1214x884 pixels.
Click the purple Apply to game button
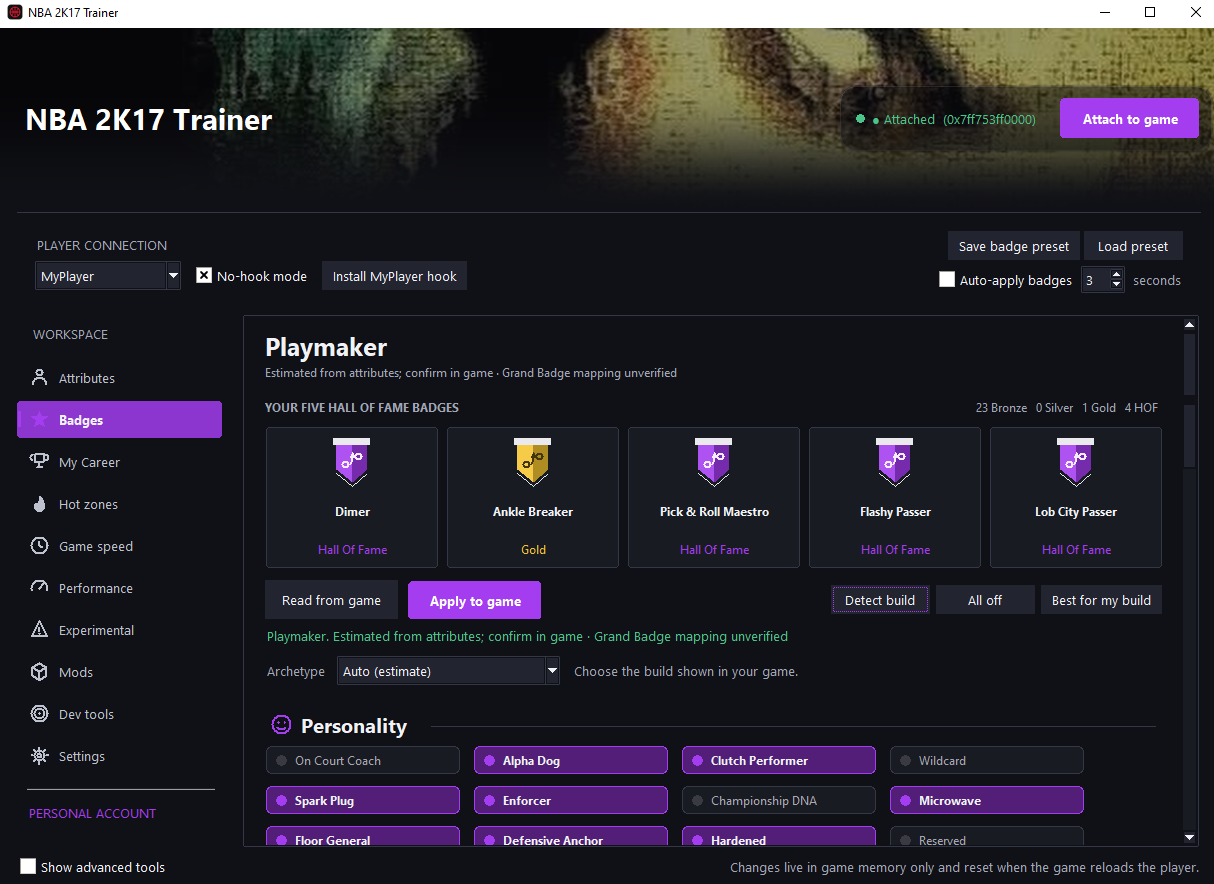tap(475, 600)
